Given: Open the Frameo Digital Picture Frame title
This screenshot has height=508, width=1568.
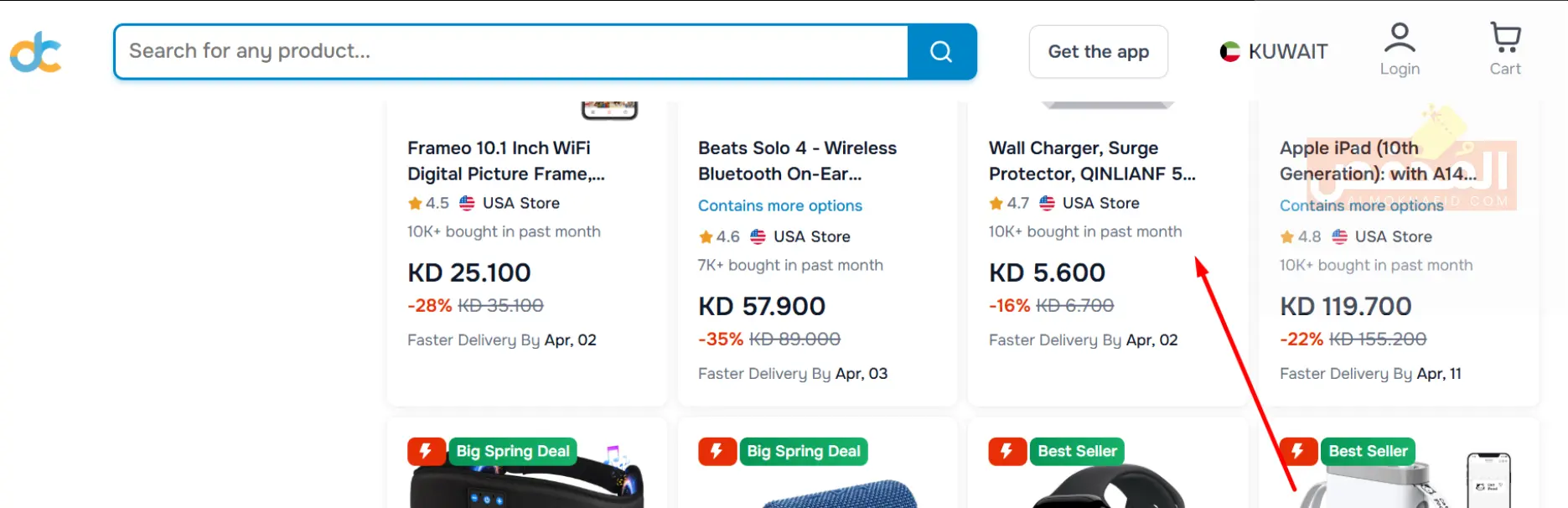Looking at the screenshot, I should 506,161.
